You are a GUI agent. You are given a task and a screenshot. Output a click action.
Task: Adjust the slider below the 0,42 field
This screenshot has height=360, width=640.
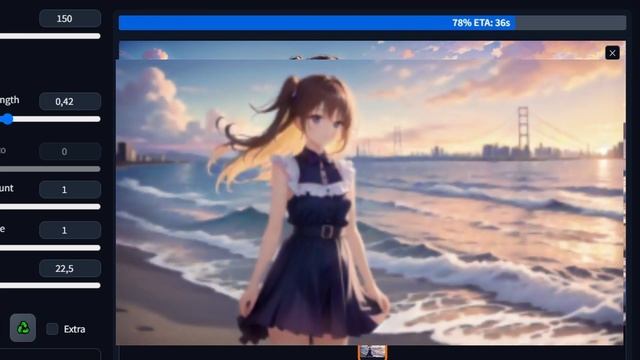click(x=50, y=119)
